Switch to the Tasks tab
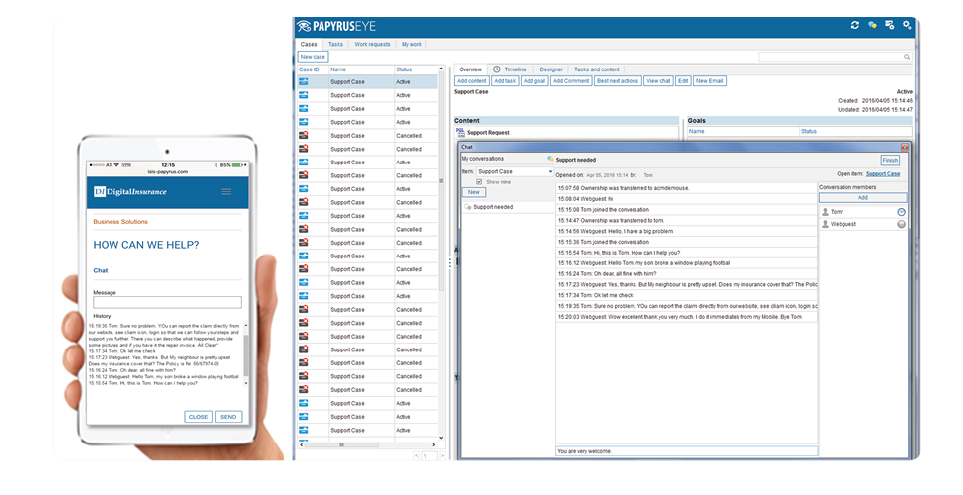This screenshot has height=495, width=963. pyautogui.click(x=335, y=44)
